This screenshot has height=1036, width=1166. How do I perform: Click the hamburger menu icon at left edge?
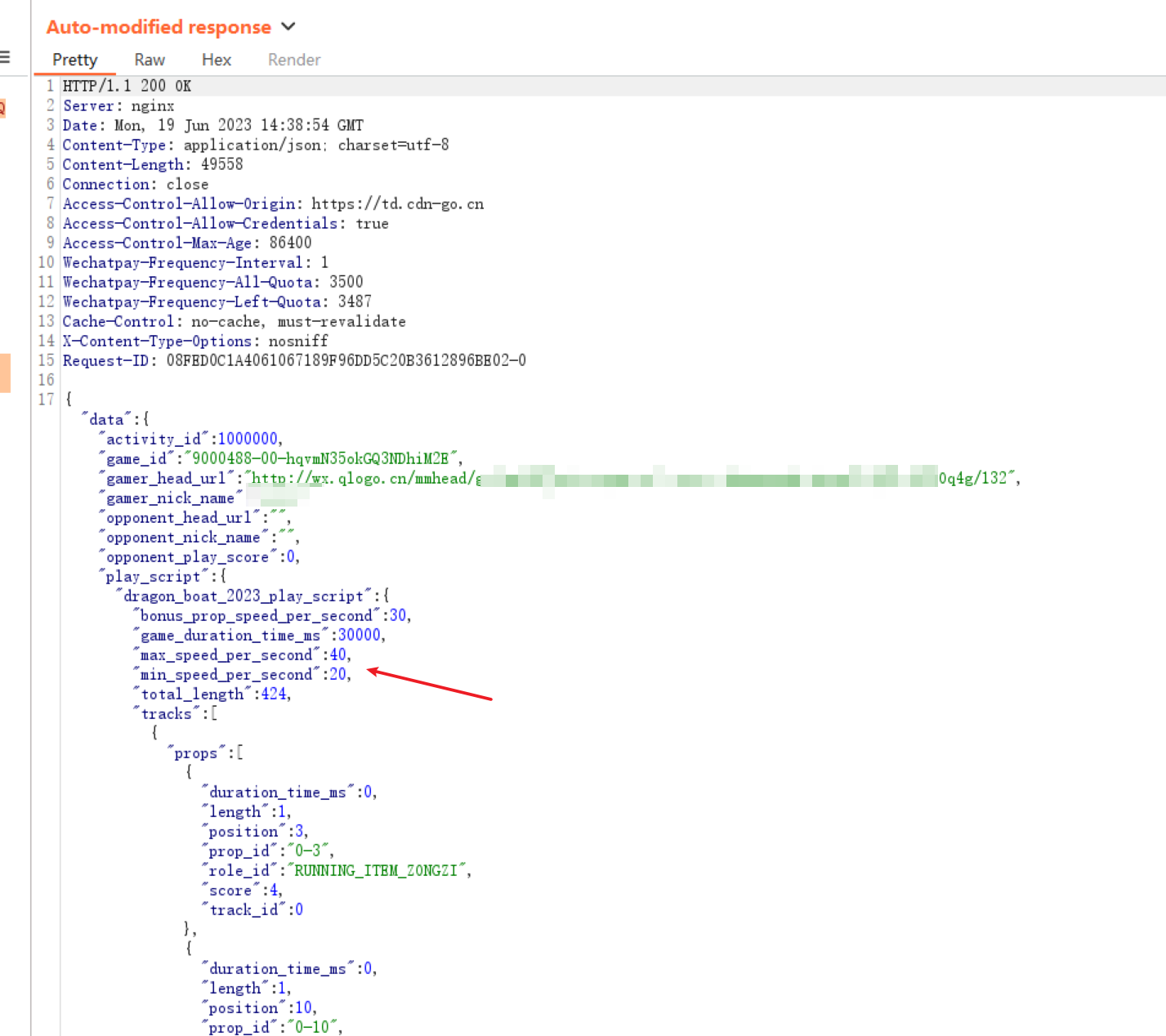pyautogui.click(x=5, y=57)
